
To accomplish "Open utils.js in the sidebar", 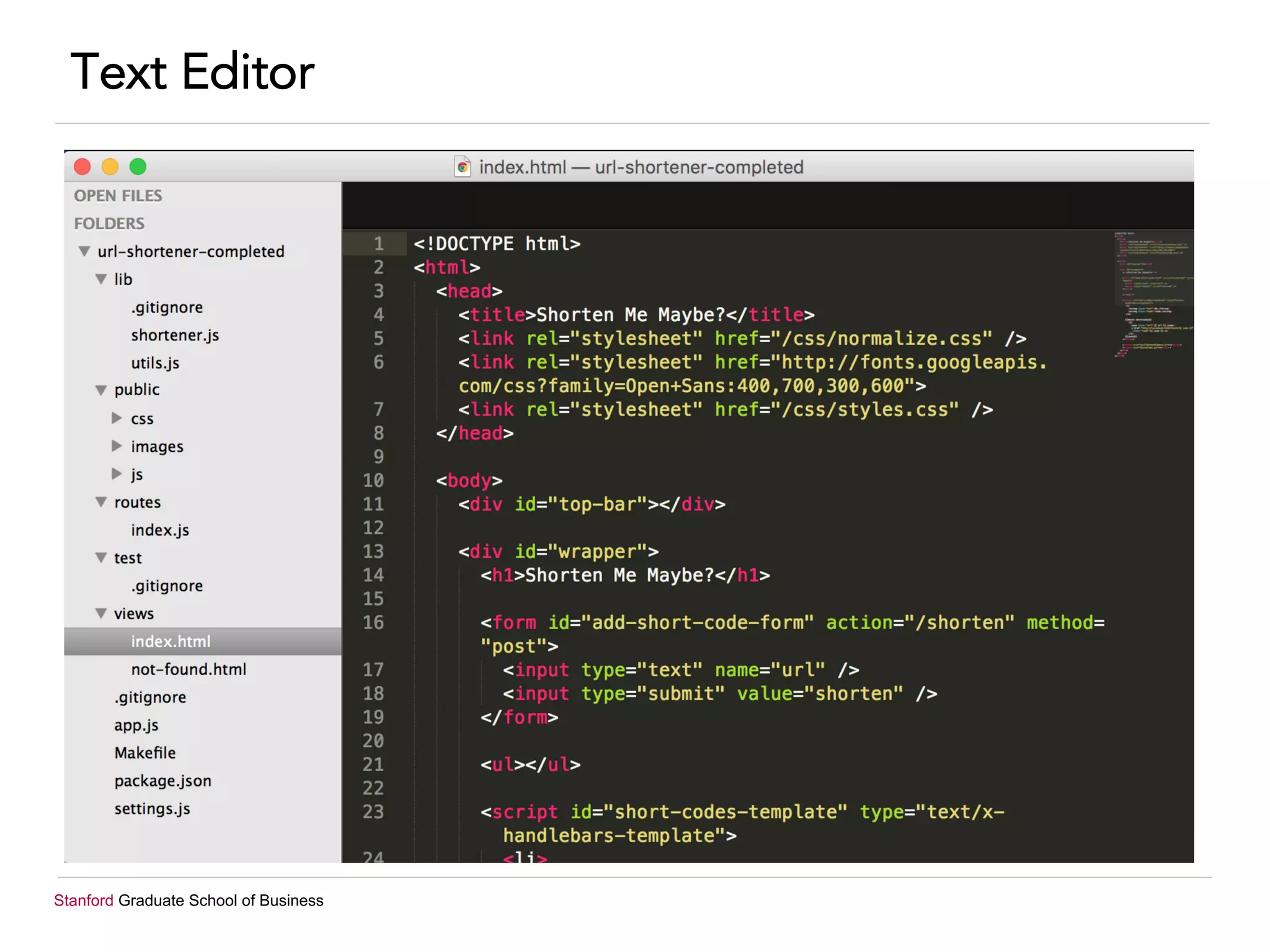I will [x=155, y=363].
